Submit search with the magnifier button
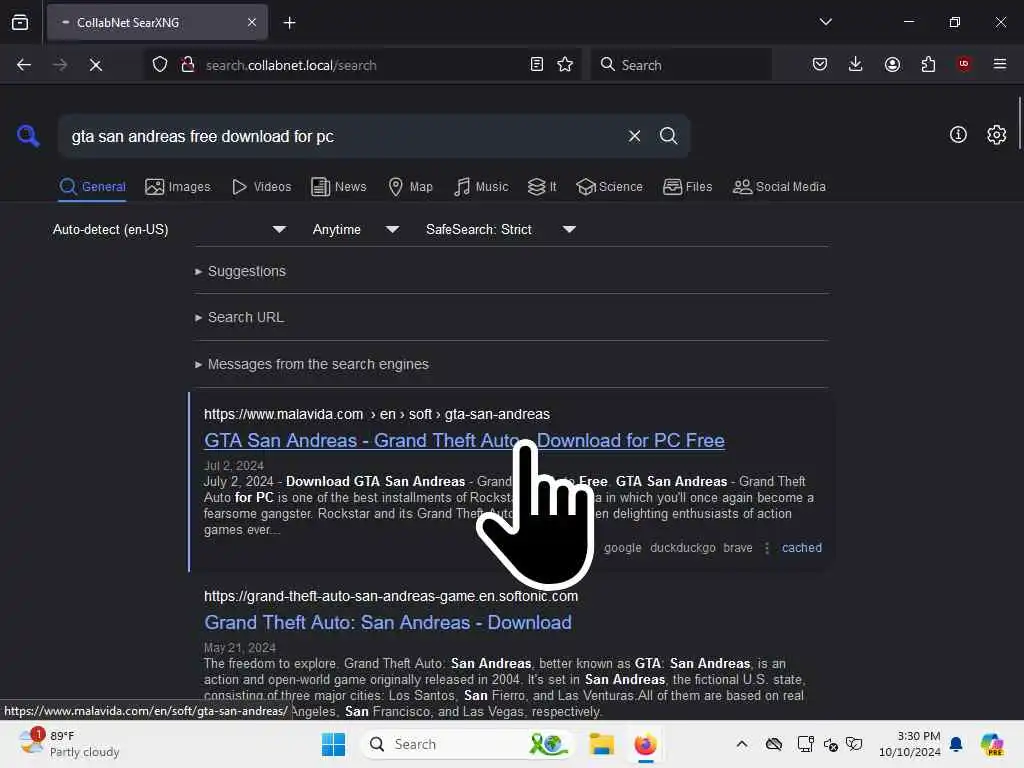 668,136
